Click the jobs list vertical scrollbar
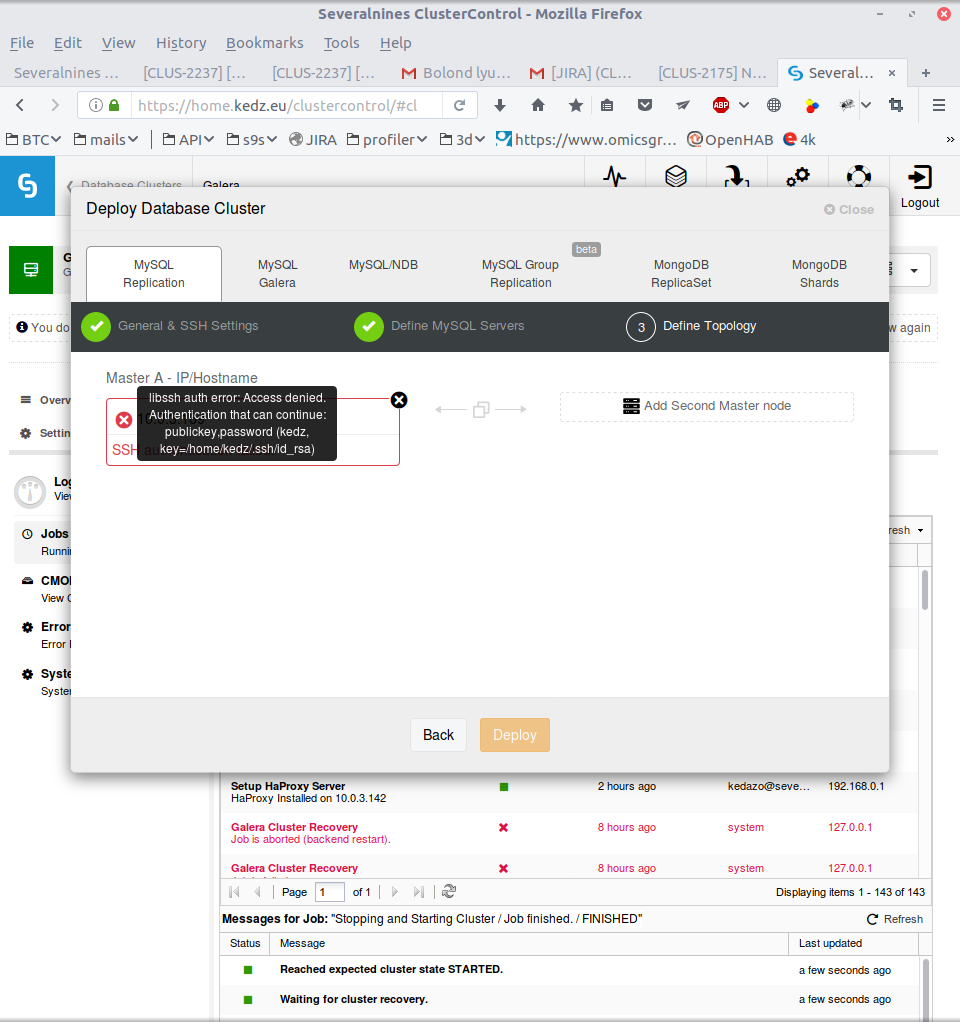The width and height of the screenshot is (960, 1022). pos(925,590)
